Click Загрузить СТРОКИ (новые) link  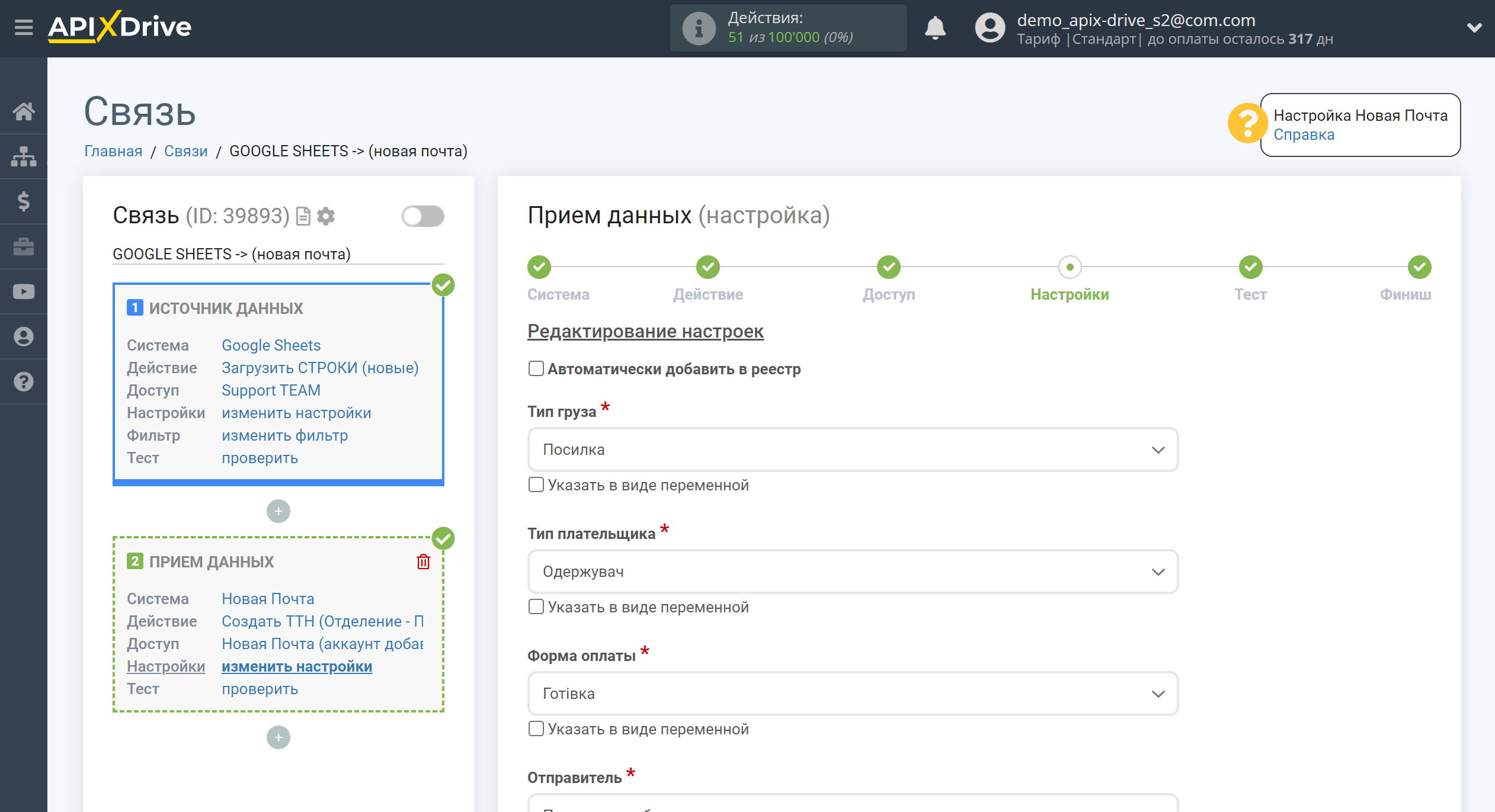pyautogui.click(x=320, y=368)
